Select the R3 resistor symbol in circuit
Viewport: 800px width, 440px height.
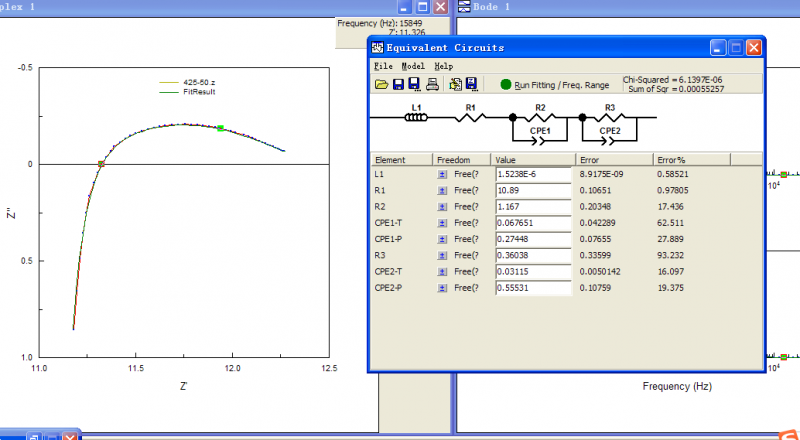(x=610, y=117)
